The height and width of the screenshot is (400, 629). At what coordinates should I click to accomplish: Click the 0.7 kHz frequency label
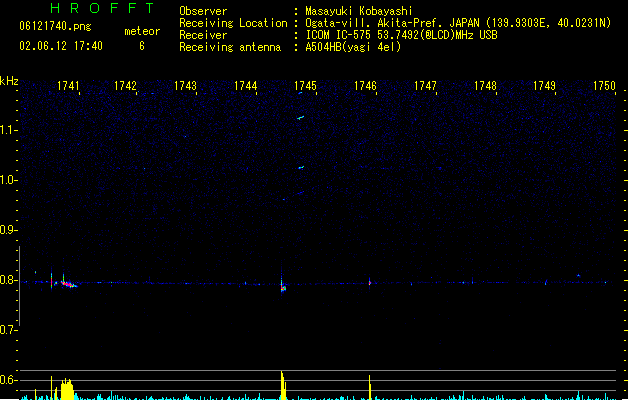click(x=8, y=330)
